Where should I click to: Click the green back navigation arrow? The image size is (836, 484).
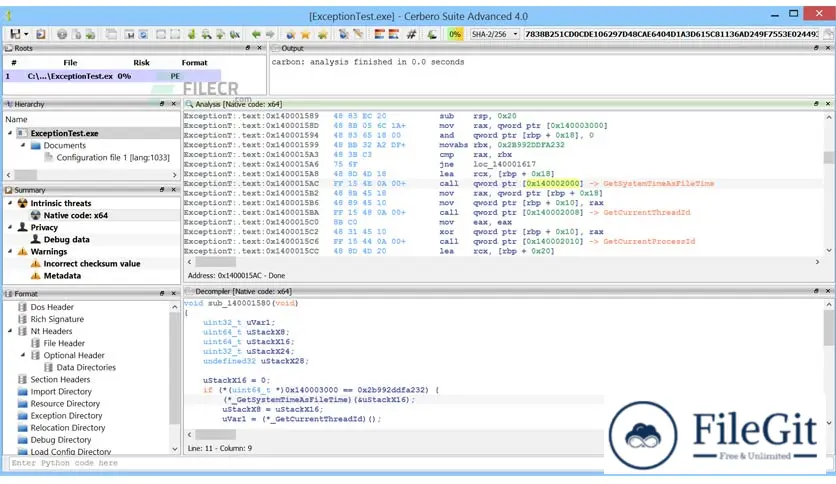(256, 34)
